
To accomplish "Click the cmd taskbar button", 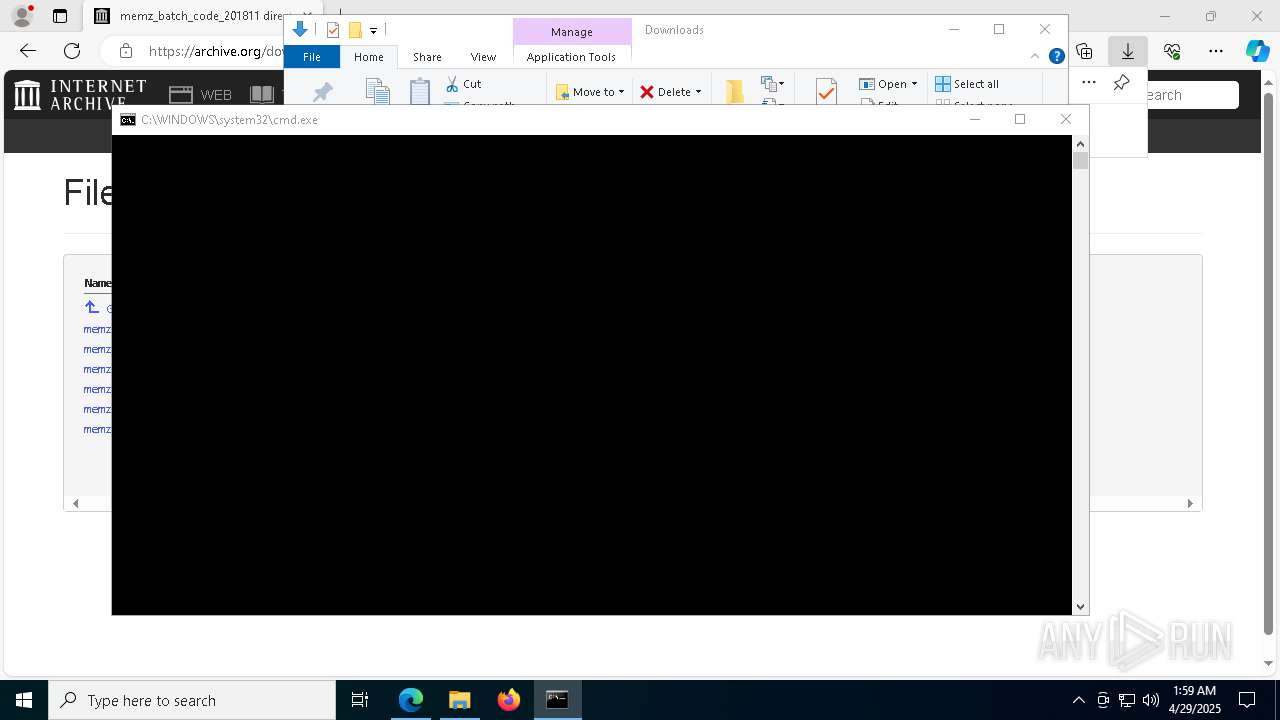I will [x=557, y=700].
